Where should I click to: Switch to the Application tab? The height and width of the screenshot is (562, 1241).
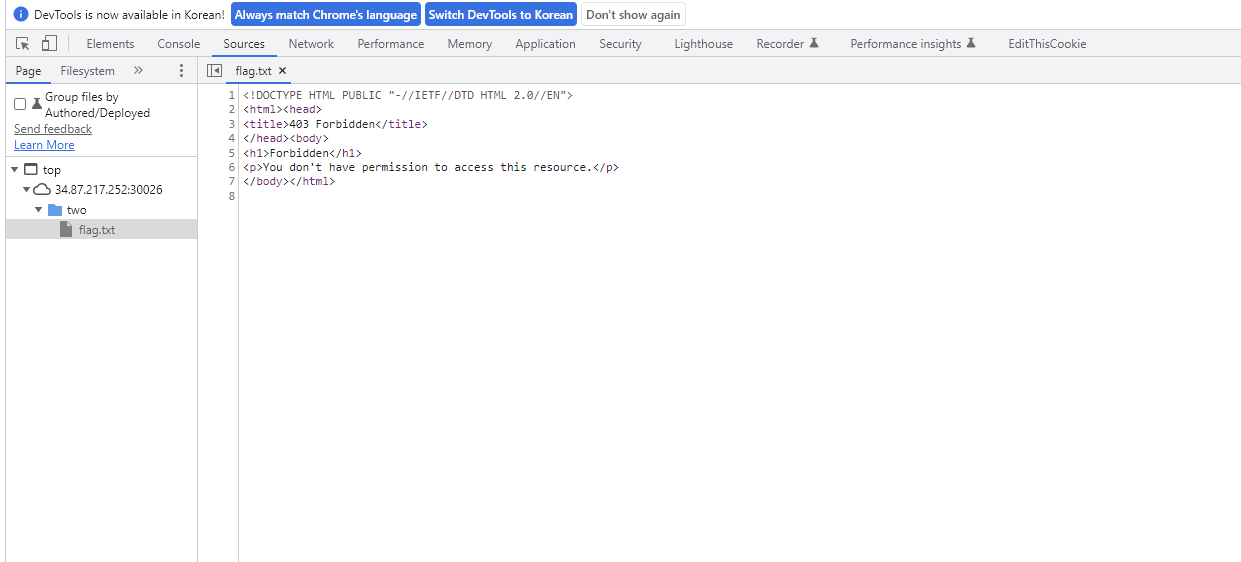(x=546, y=44)
